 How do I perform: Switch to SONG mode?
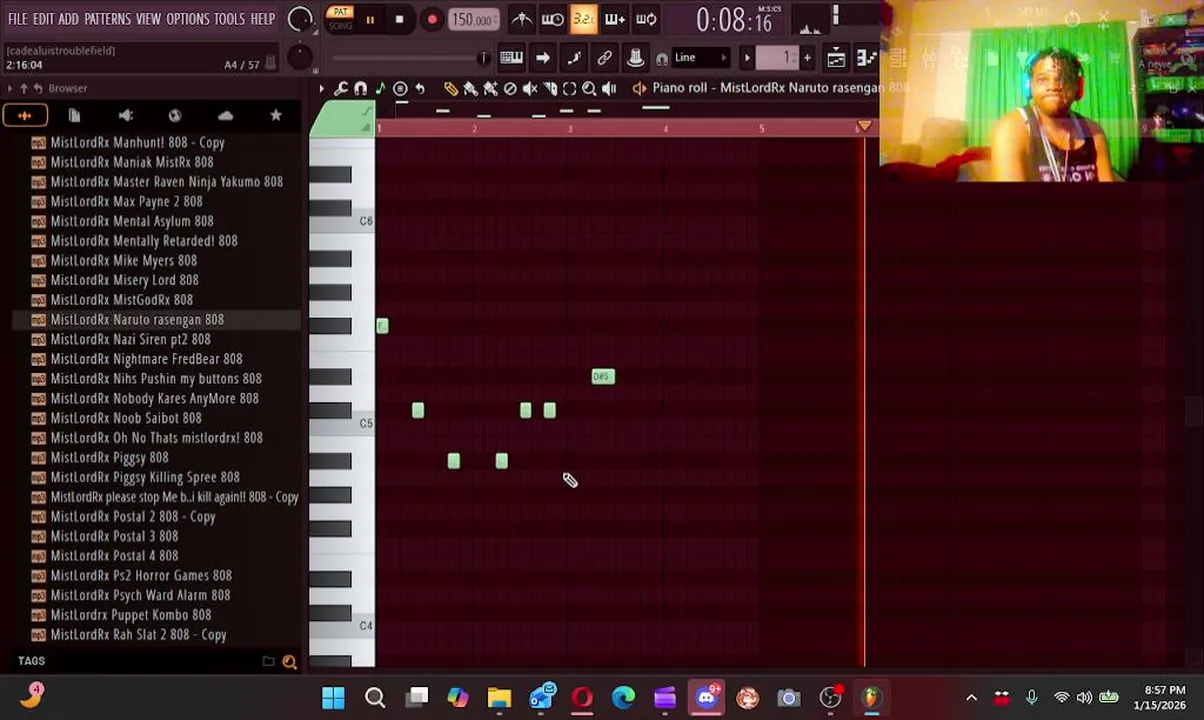pyautogui.click(x=341, y=25)
